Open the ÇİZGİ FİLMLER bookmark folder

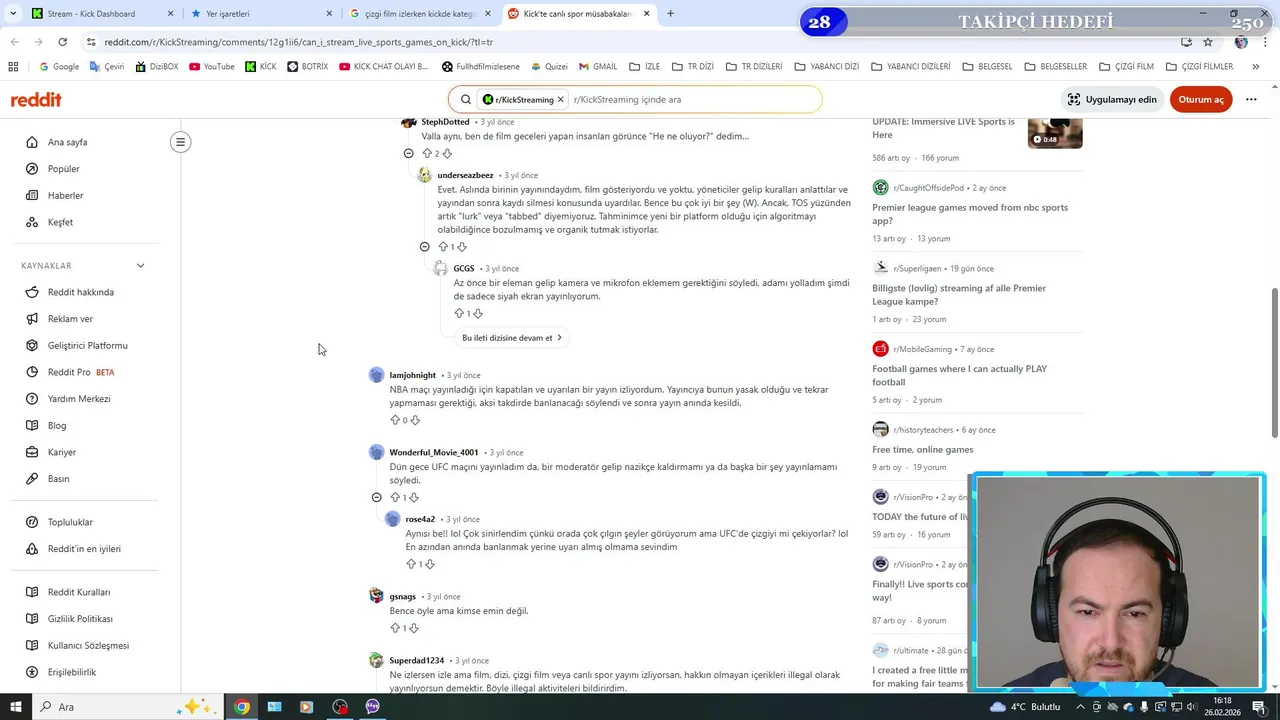[1199, 67]
